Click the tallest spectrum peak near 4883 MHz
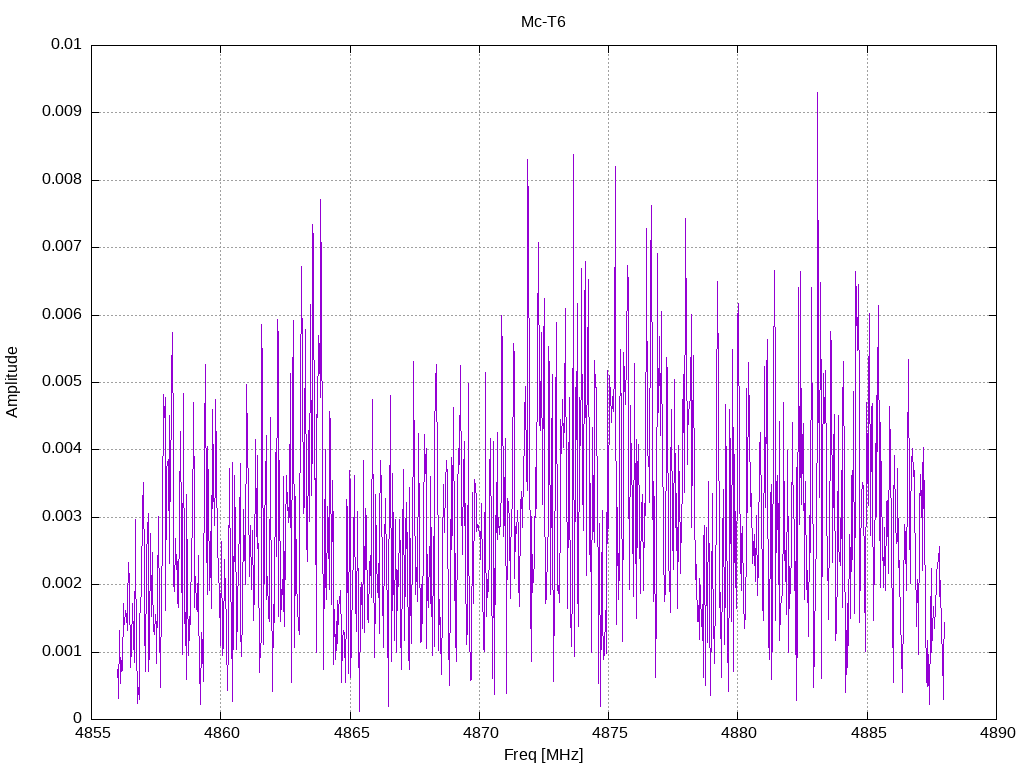The image size is (1024, 768). 817,94
